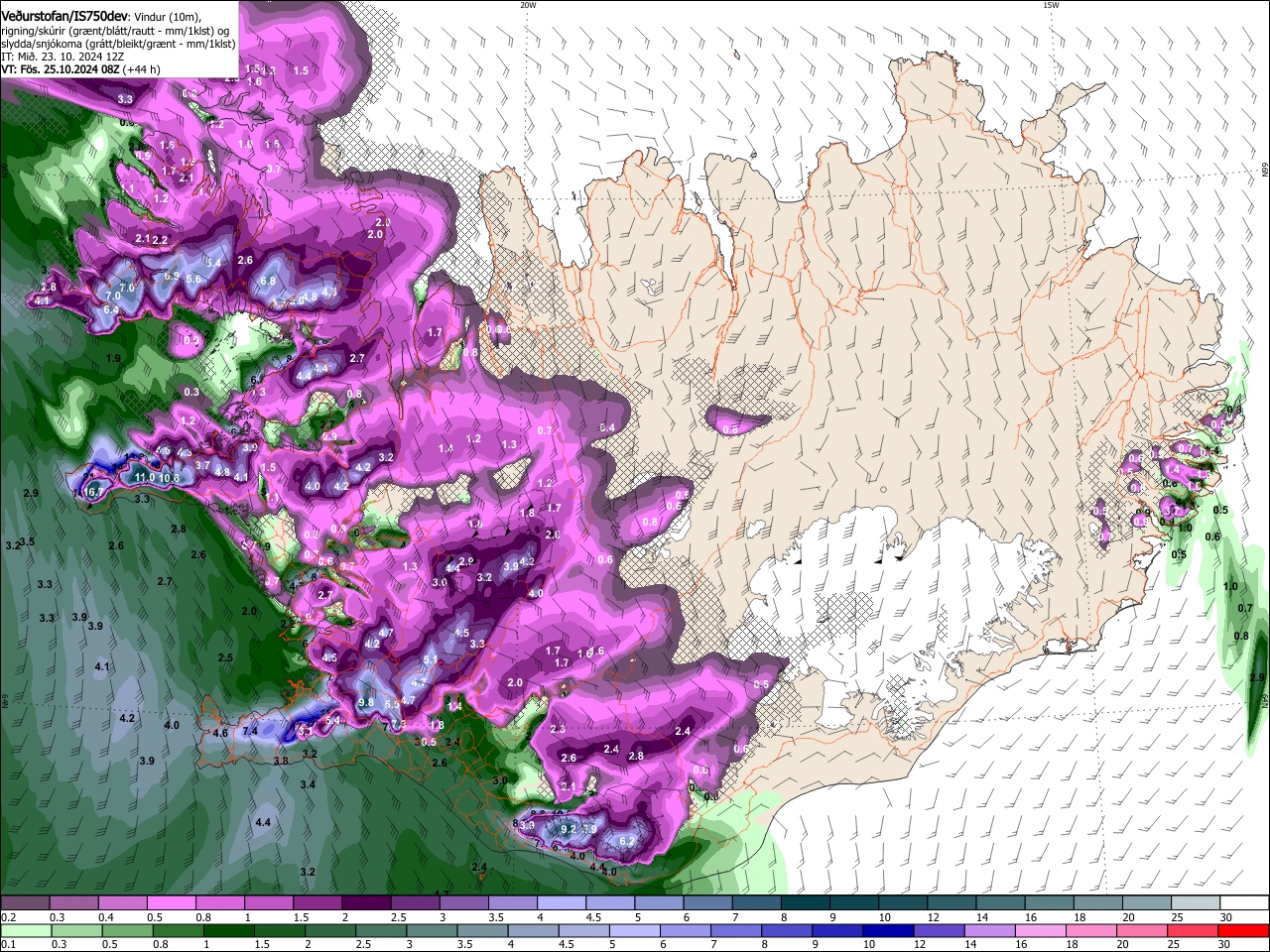The height and width of the screenshot is (952, 1270).
Task: Click the 6.2 snowfall value on the map
Action: point(627,841)
